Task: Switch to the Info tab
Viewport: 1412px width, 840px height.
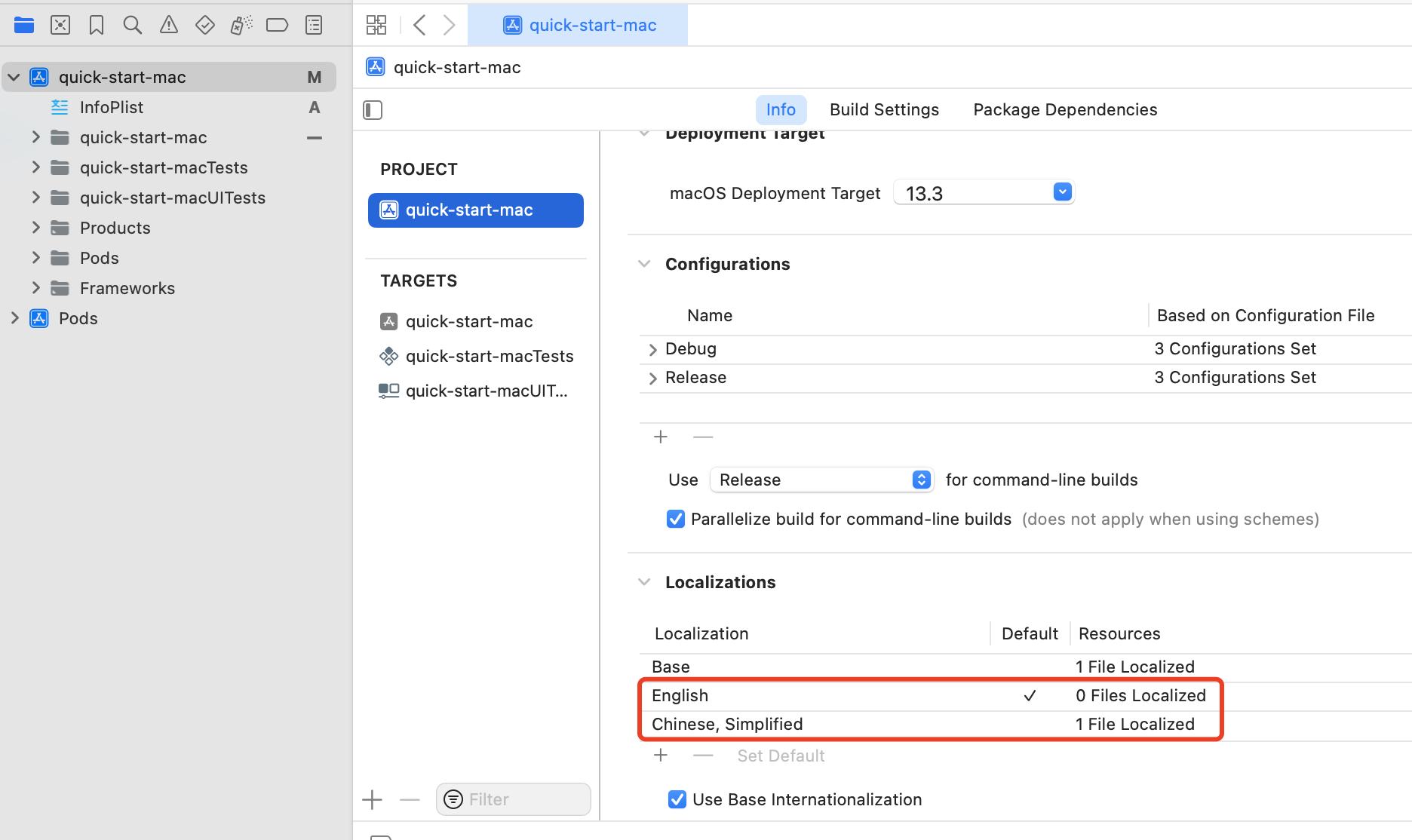Action: 781,110
